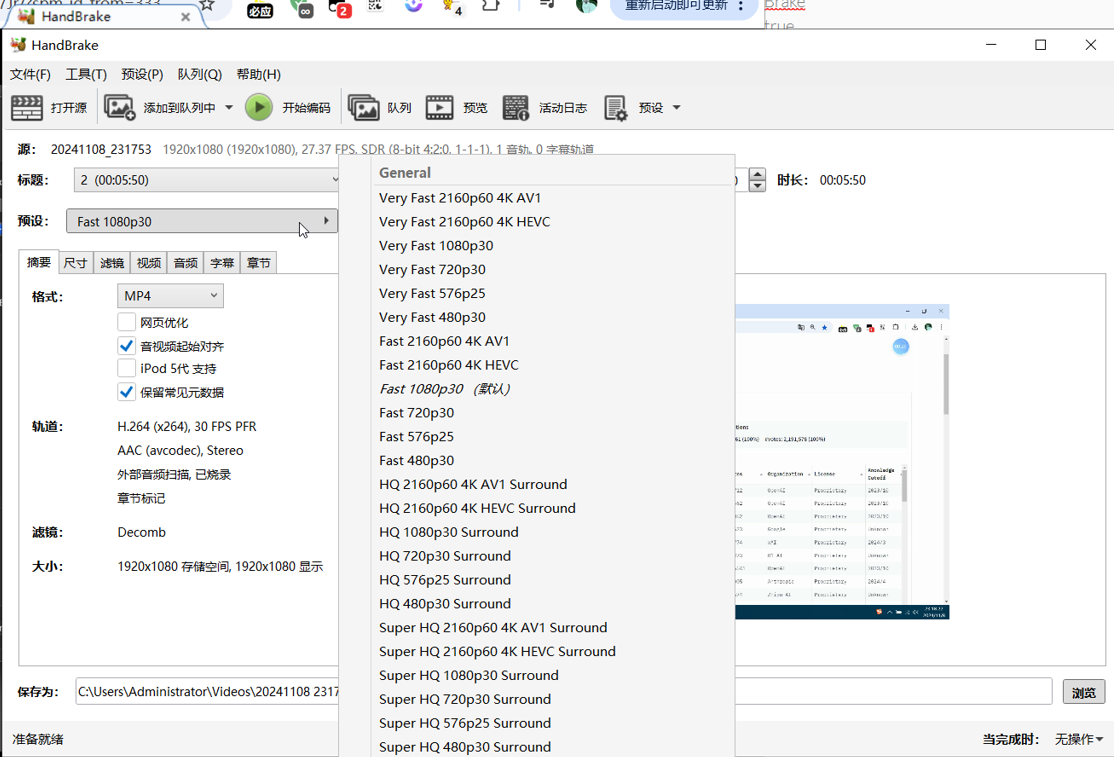This screenshot has width=1114, height=757.
Task: Click the Presets toolbar gear document icon
Action: (x=615, y=108)
